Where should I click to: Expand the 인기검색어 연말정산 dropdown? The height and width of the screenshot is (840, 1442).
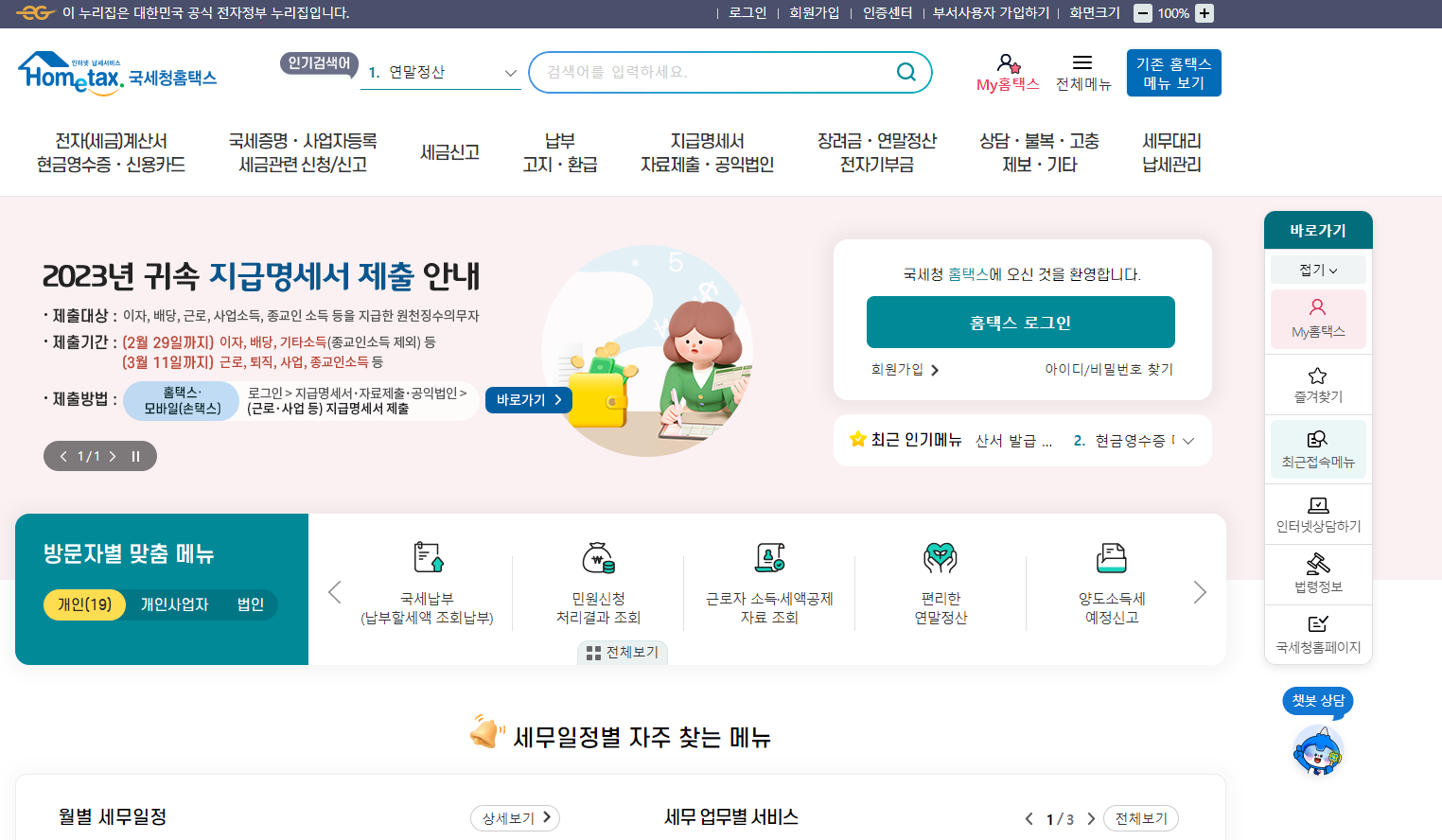(x=510, y=73)
